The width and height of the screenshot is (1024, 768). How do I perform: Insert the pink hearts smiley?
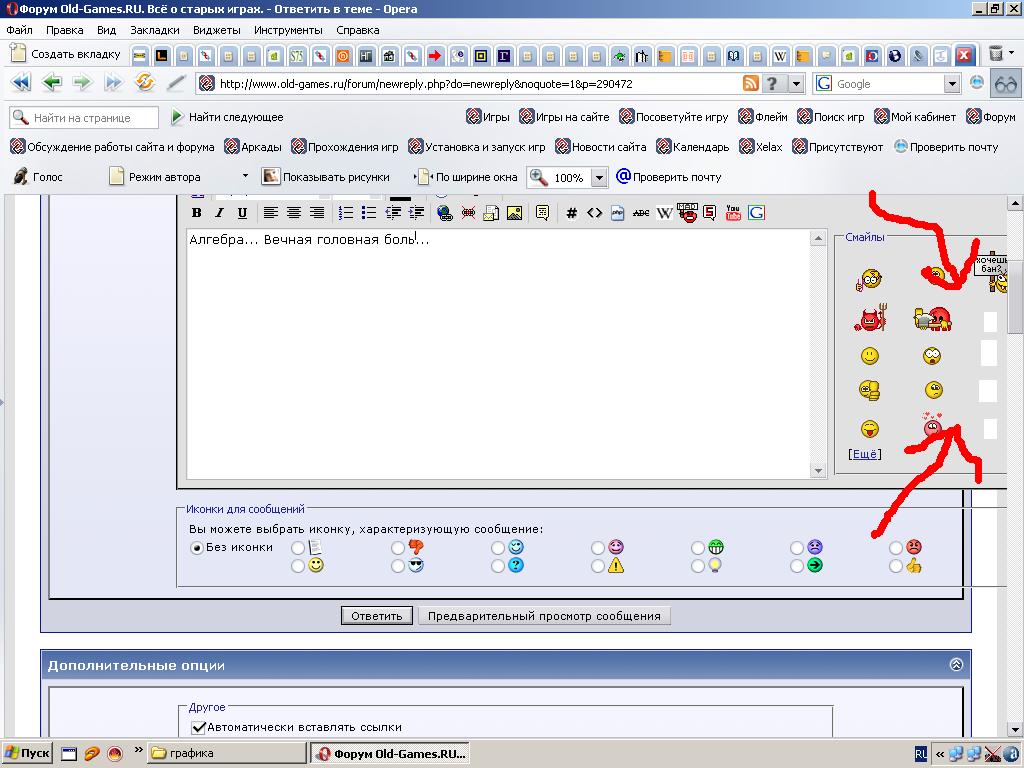point(933,424)
